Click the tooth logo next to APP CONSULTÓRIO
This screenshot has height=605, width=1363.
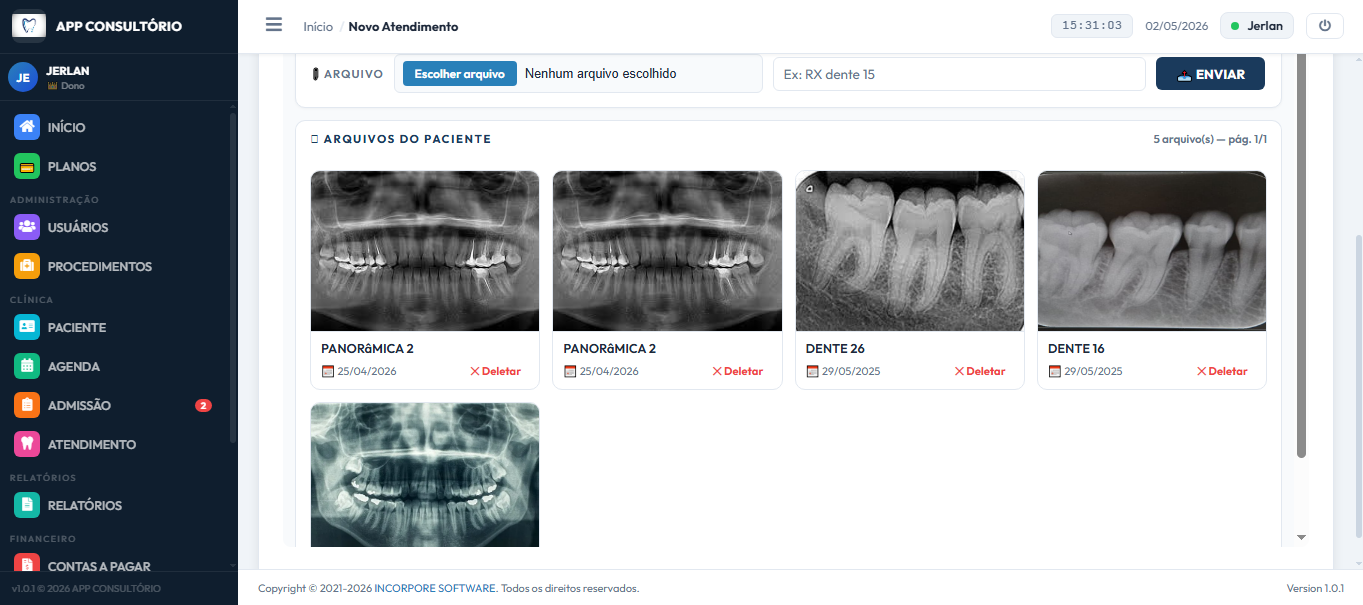(29, 26)
